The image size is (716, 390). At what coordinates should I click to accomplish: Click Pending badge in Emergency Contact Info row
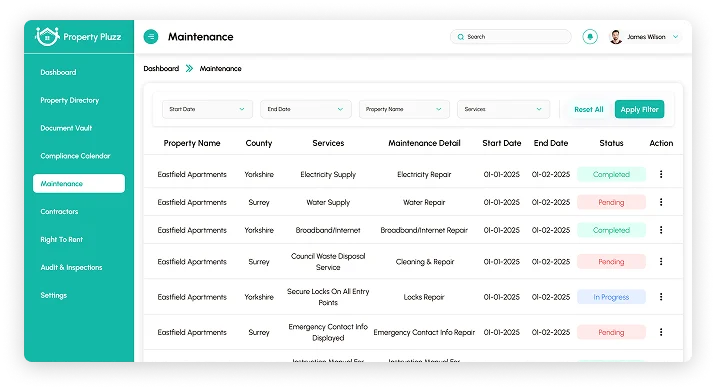611,332
